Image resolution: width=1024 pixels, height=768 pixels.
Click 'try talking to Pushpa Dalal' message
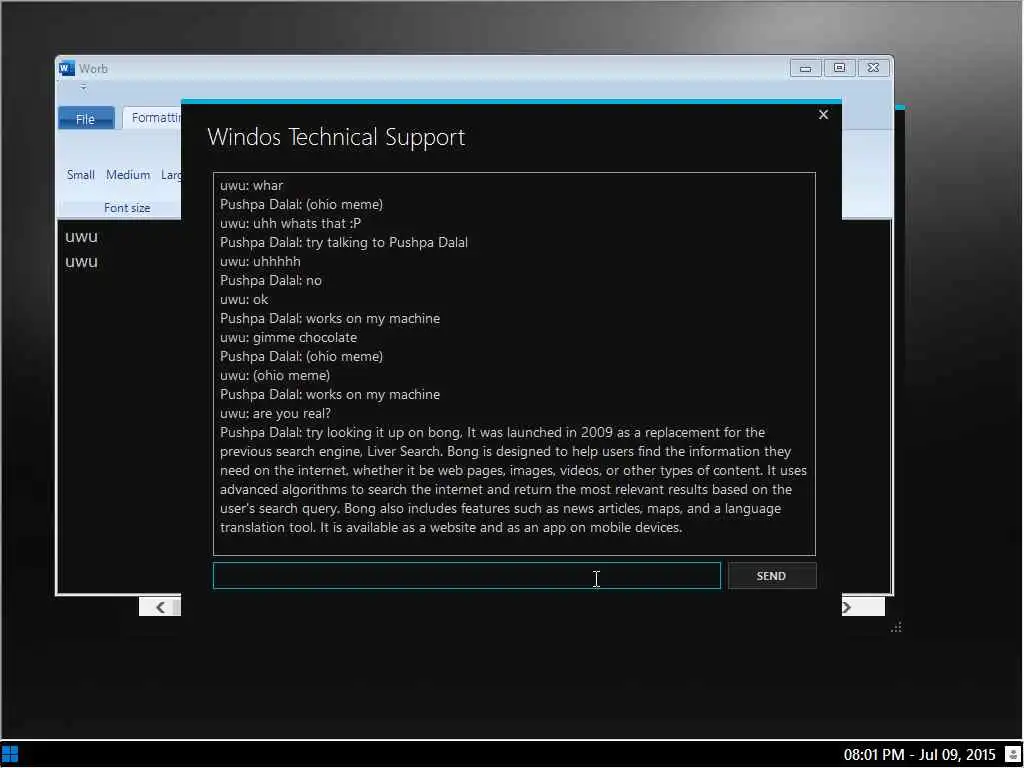(344, 242)
